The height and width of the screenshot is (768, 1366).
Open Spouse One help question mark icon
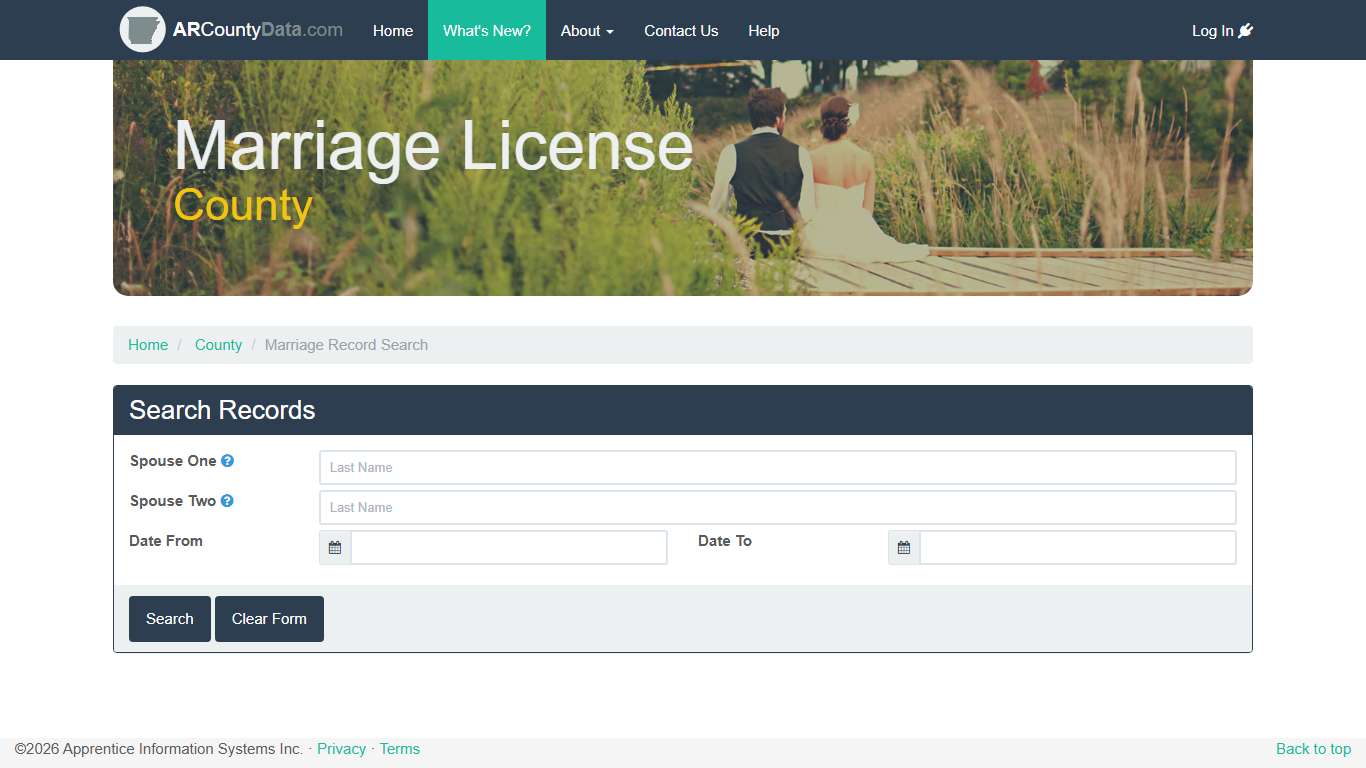point(228,460)
